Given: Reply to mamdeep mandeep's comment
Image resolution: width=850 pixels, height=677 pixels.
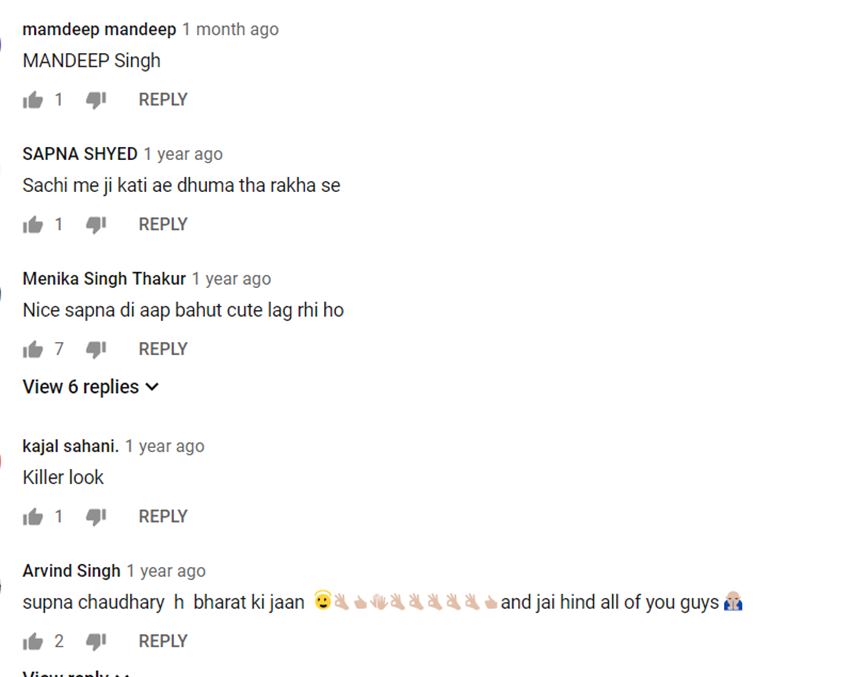Looking at the screenshot, I should point(163,100).
